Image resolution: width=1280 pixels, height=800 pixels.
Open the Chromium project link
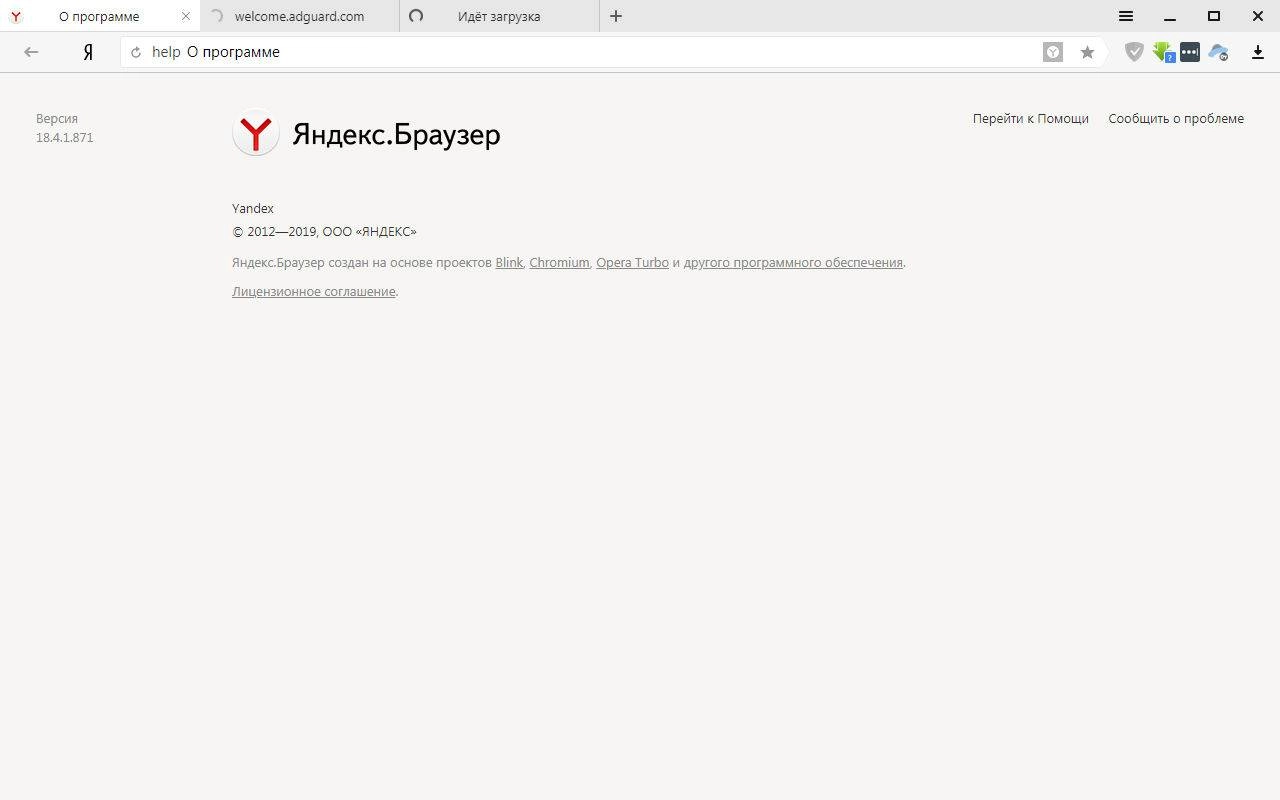559,262
